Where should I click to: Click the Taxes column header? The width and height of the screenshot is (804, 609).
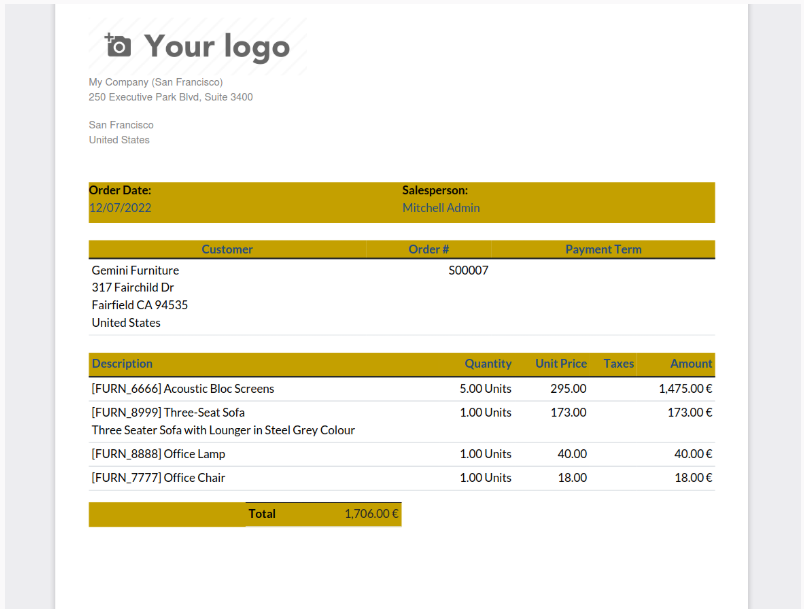618,364
